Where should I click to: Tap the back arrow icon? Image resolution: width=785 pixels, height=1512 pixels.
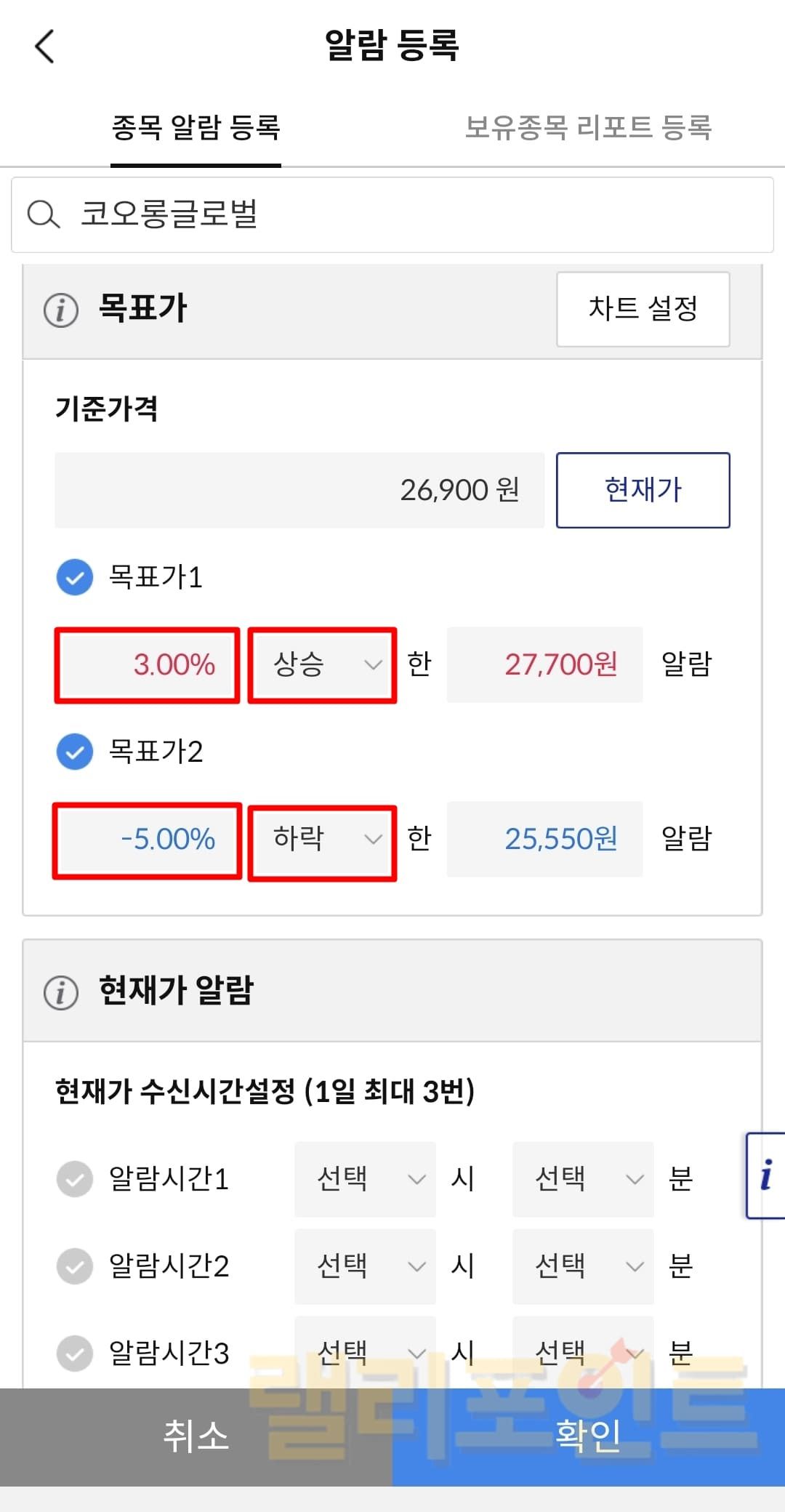[x=45, y=47]
